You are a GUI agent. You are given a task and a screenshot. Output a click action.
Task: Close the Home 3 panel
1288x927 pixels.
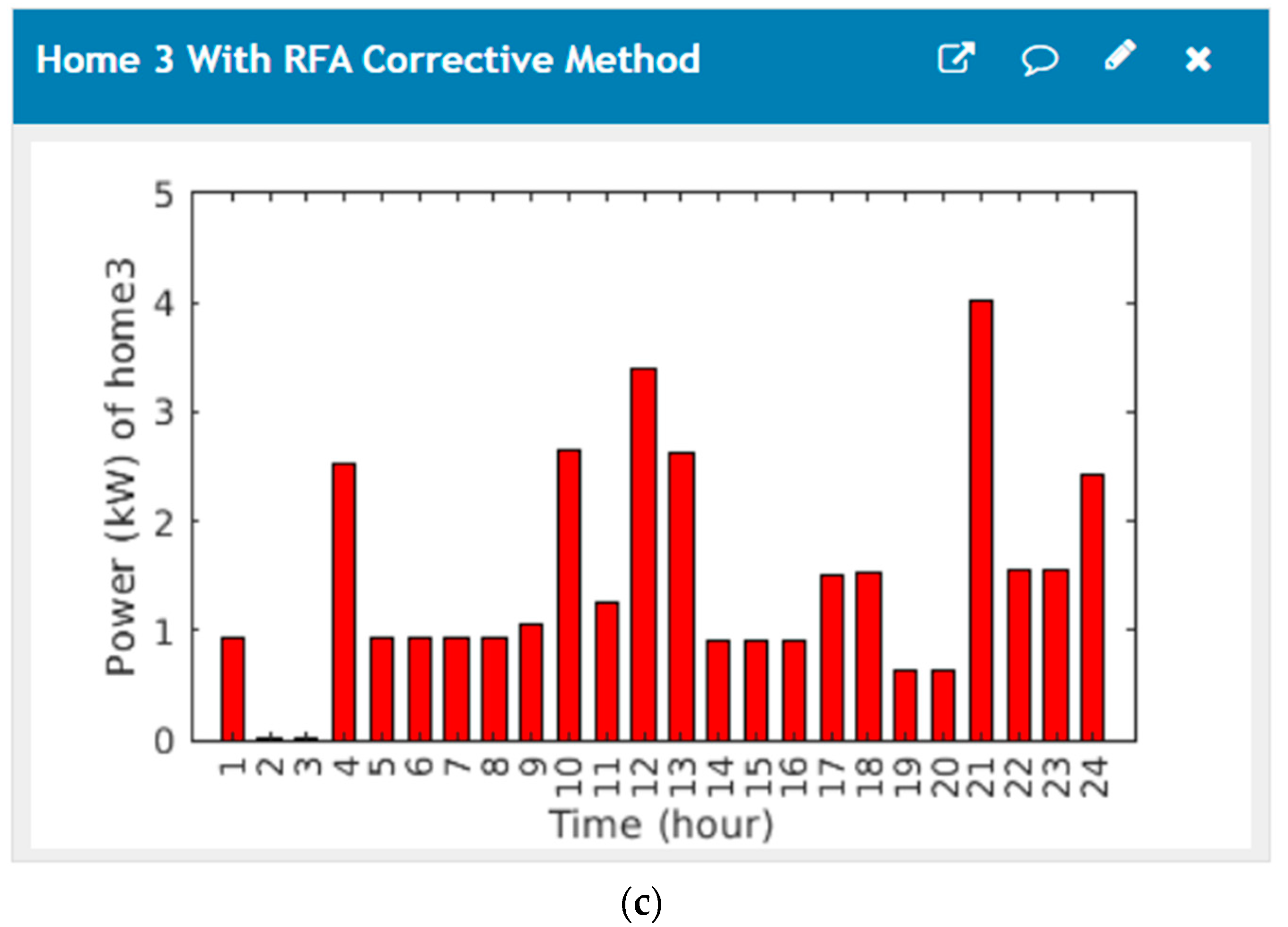coord(1198,59)
